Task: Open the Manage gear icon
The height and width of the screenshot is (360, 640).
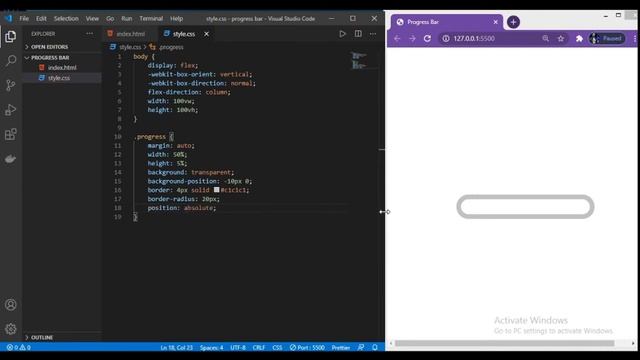Action: tap(11, 329)
